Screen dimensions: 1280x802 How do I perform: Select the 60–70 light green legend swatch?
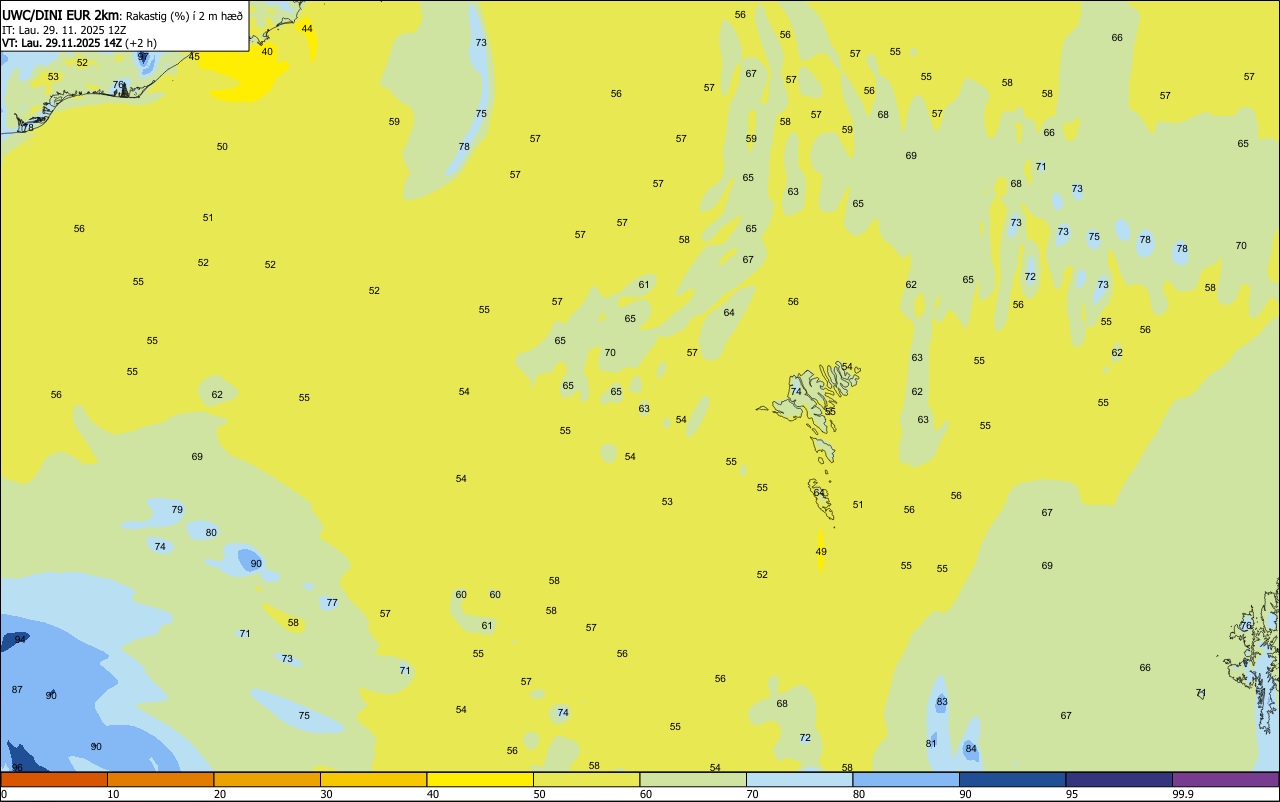[x=693, y=779]
